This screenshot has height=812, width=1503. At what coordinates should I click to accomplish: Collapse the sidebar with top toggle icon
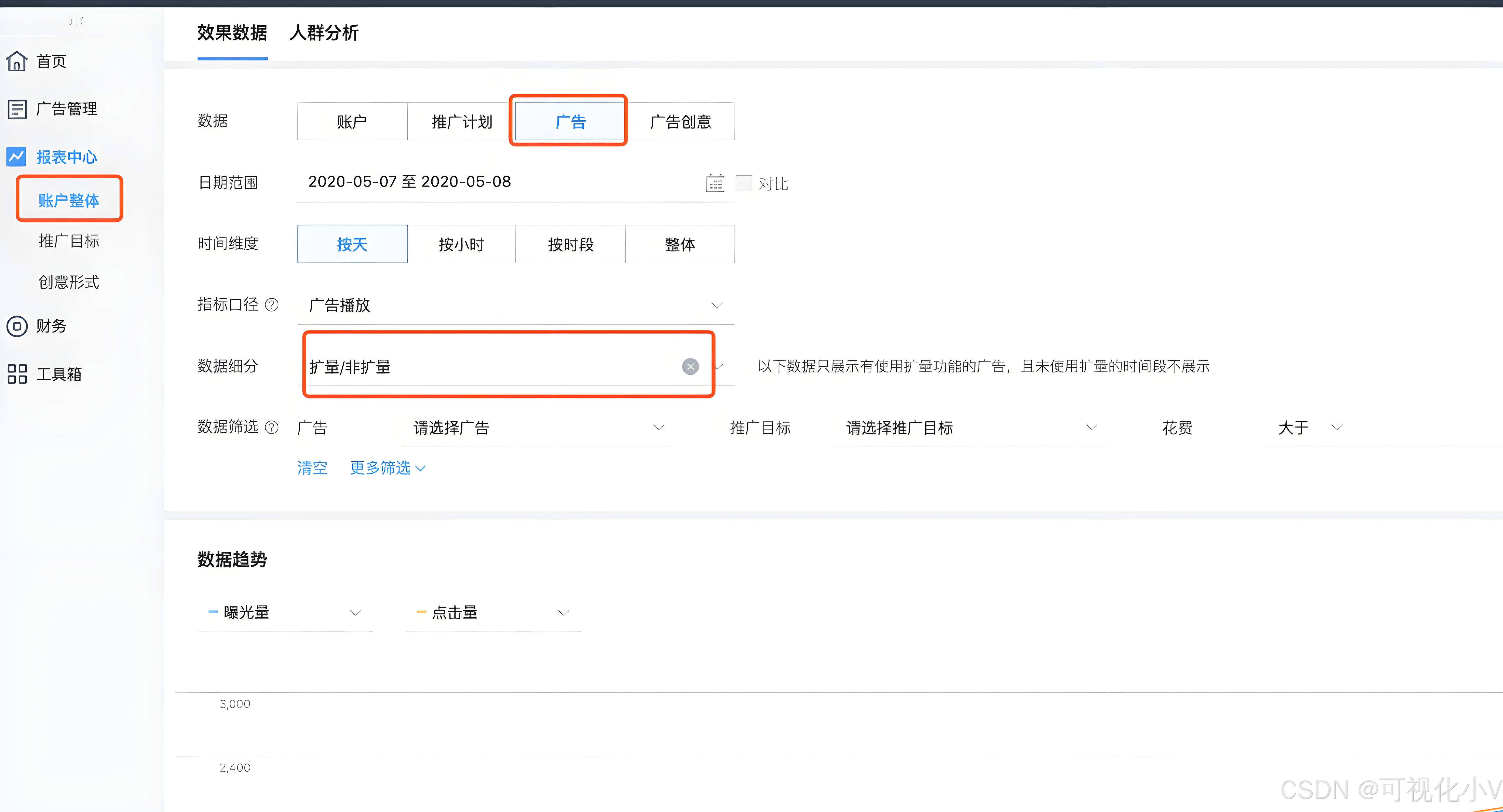(x=76, y=22)
